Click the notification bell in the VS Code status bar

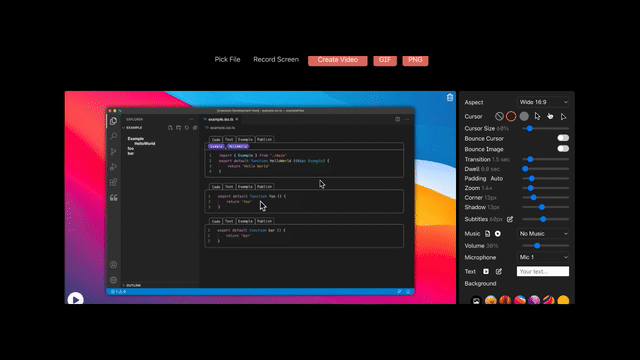point(408,291)
